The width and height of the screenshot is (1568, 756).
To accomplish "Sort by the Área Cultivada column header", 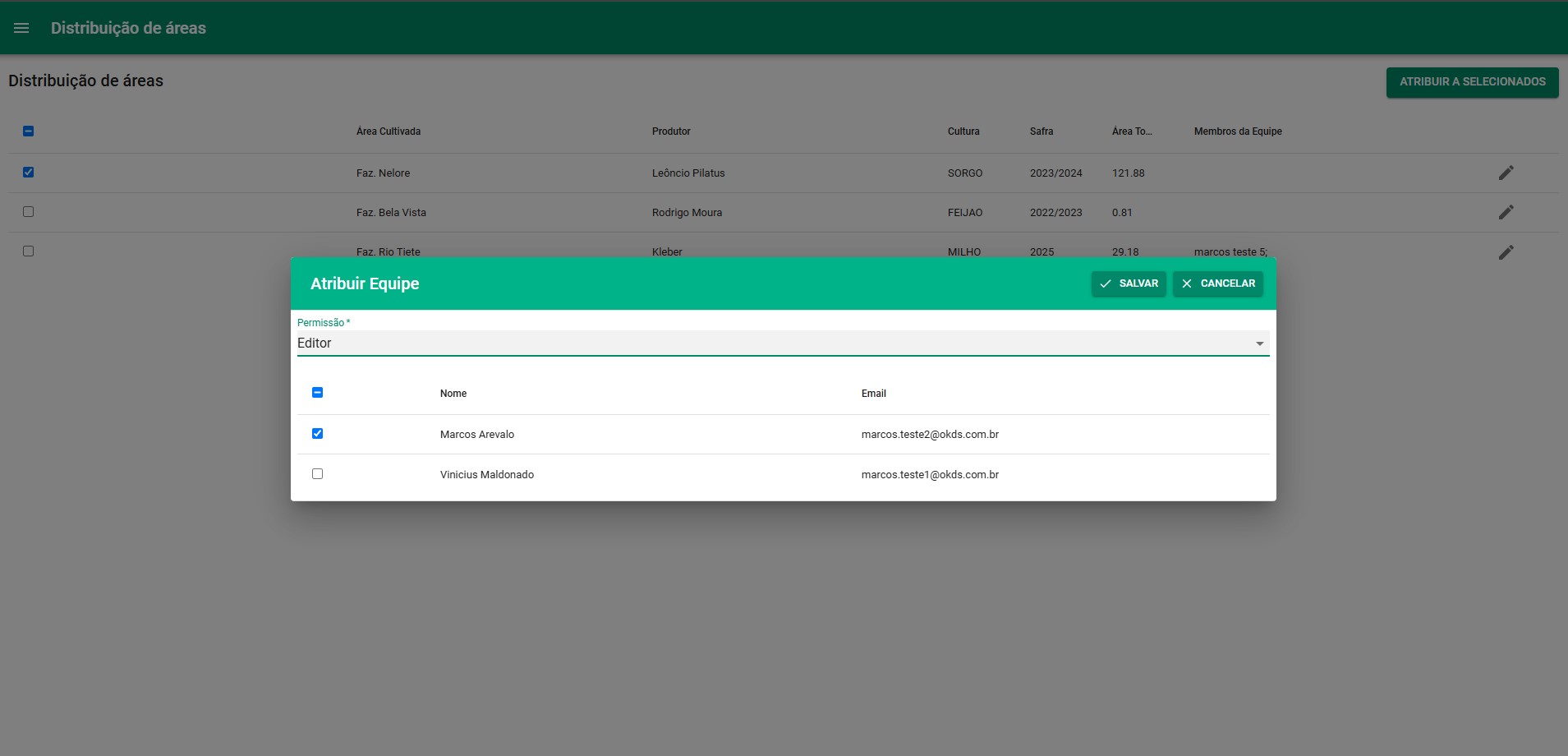I will (389, 131).
